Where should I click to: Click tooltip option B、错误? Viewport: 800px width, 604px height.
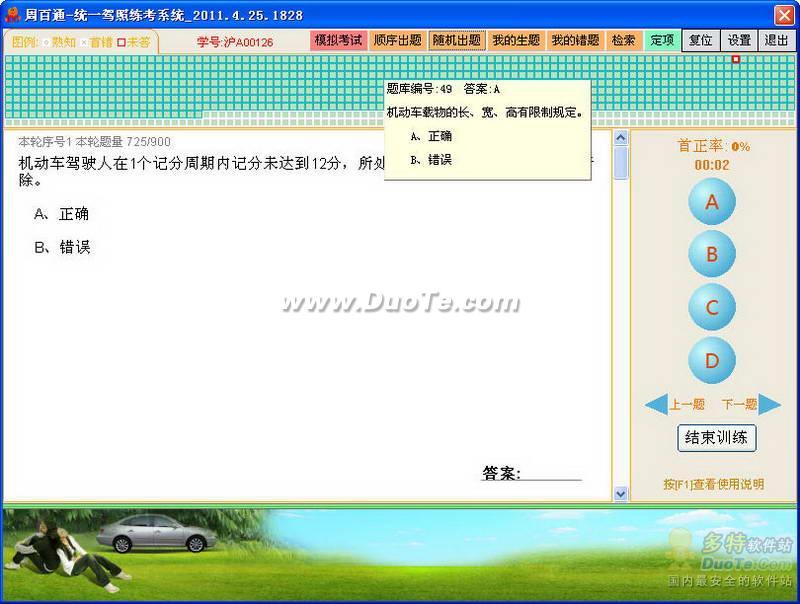pyautogui.click(x=431, y=160)
